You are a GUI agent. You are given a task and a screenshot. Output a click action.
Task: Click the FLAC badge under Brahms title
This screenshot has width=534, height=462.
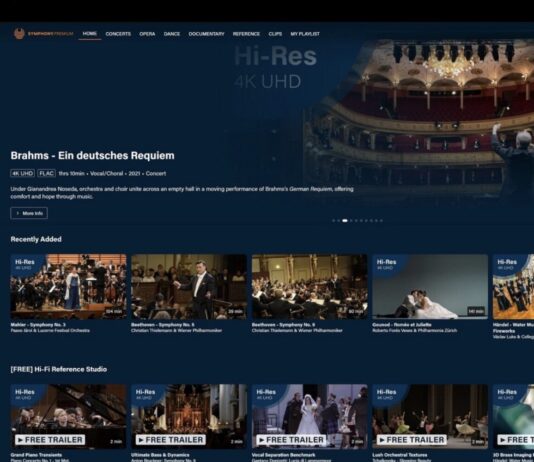pyautogui.click(x=46, y=173)
